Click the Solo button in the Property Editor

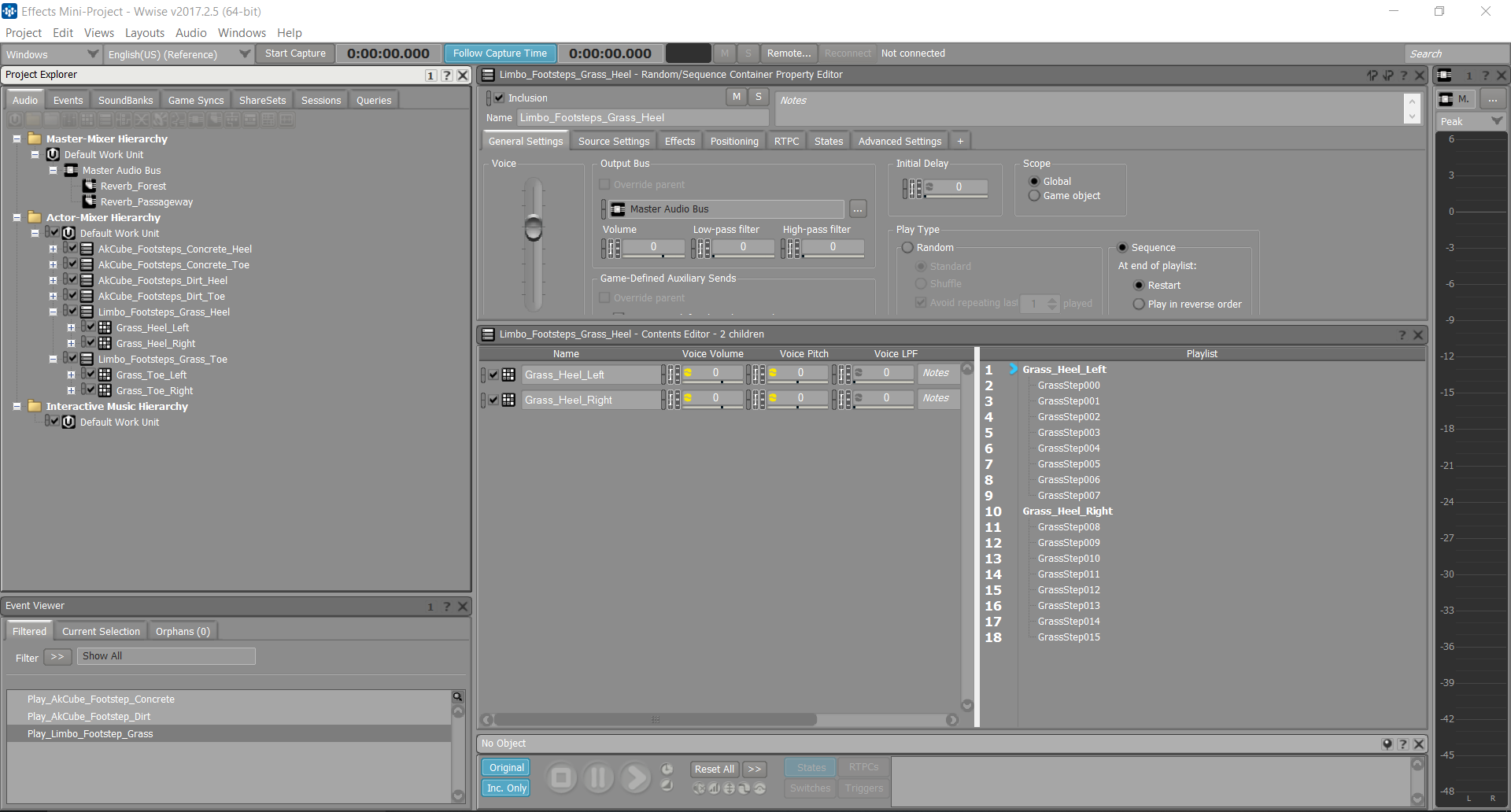(758, 97)
